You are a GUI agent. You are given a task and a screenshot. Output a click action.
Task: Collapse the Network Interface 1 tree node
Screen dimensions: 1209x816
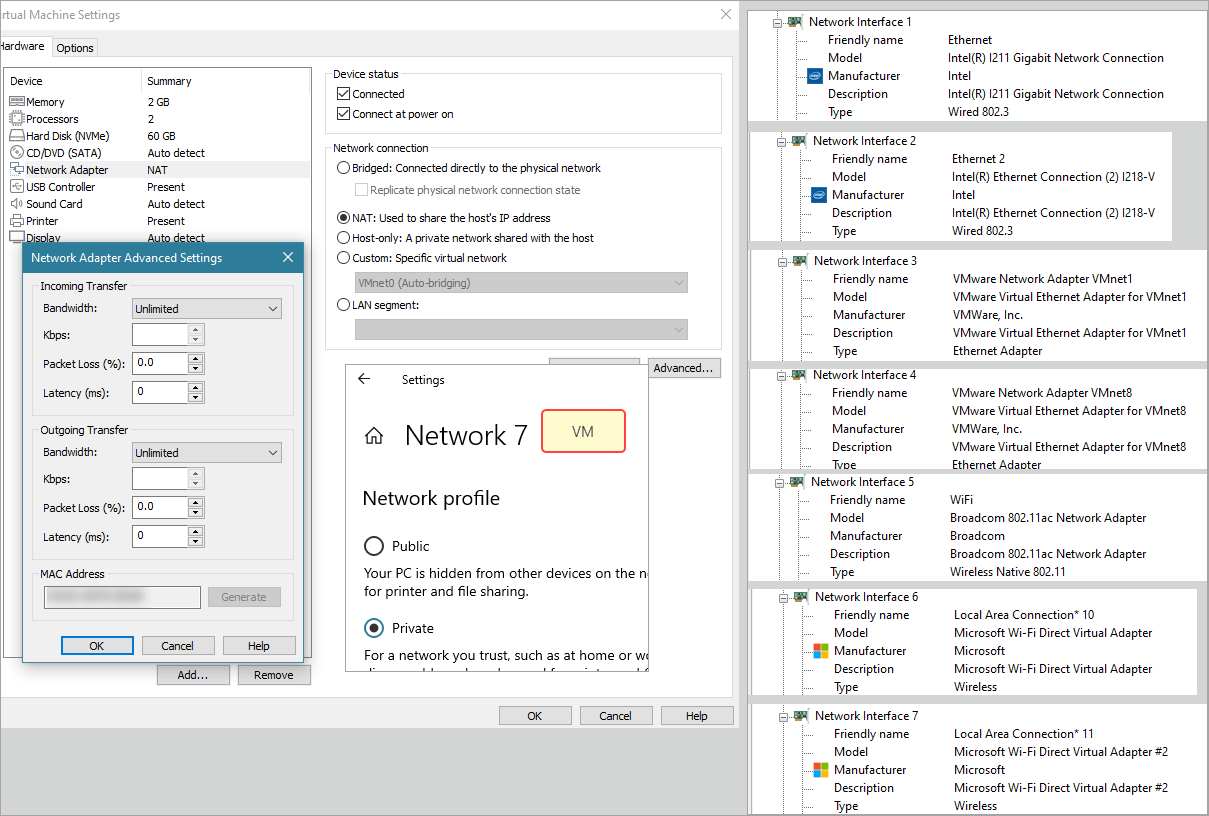point(776,22)
